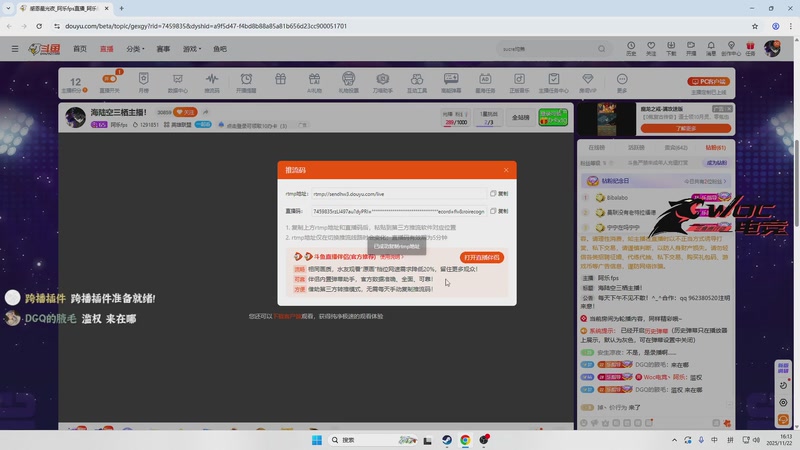Click the 了解更多 ad button
The height and width of the screenshot is (450, 800).
[x=686, y=129]
